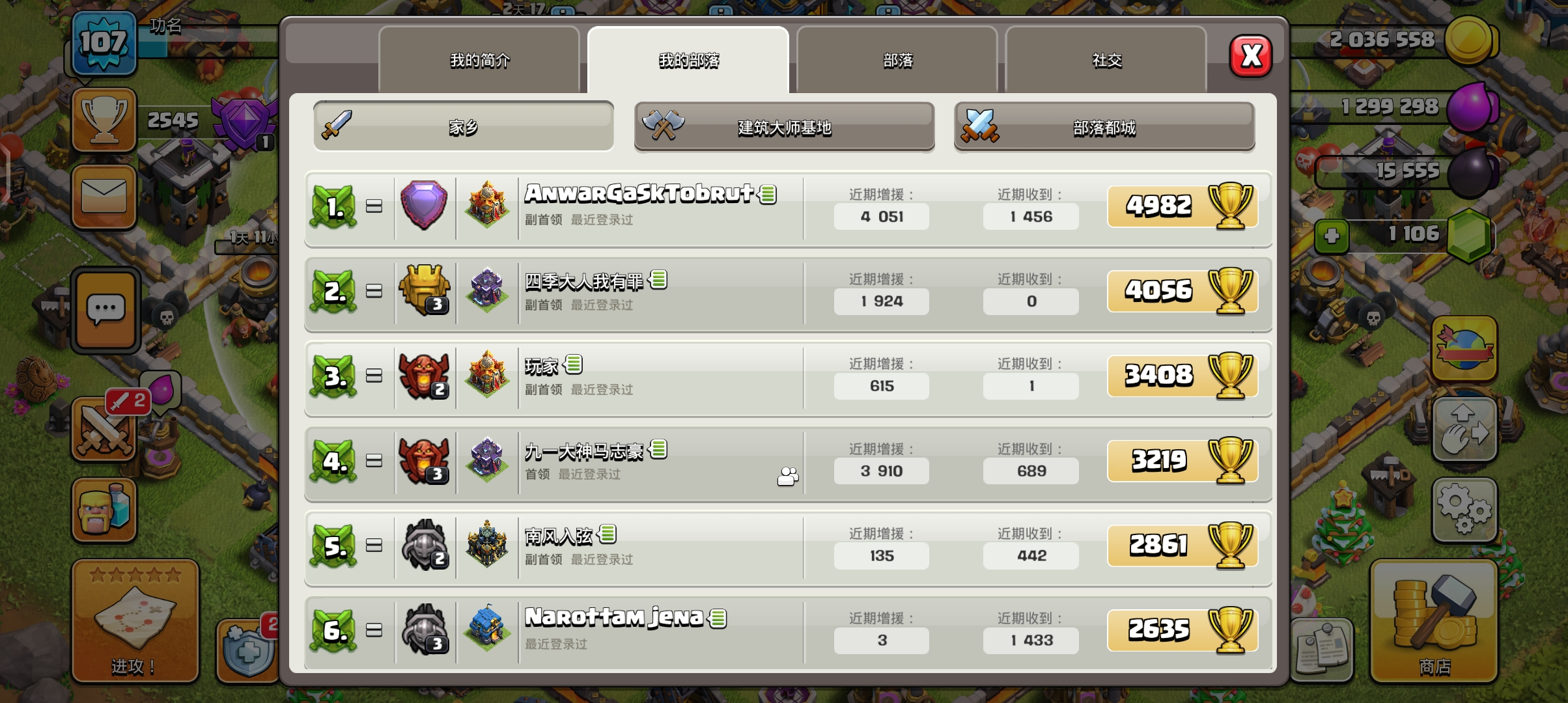This screenshot has width=1568, height=703.
Task: Expand player AnwarGaSkTobRut's row options
Action: tap(788, 208)
